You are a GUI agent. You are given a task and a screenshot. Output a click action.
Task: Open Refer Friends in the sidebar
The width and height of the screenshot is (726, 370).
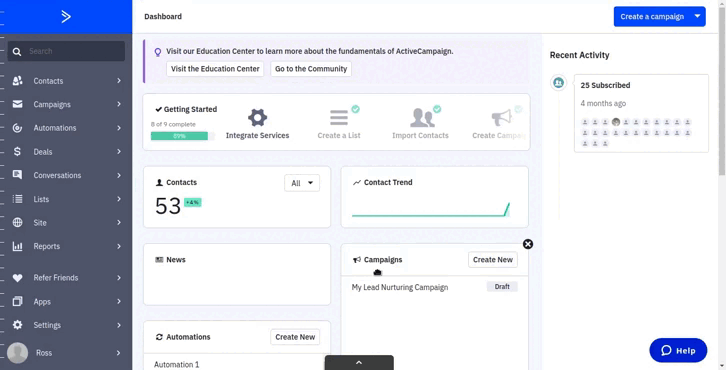pos(56,278)
